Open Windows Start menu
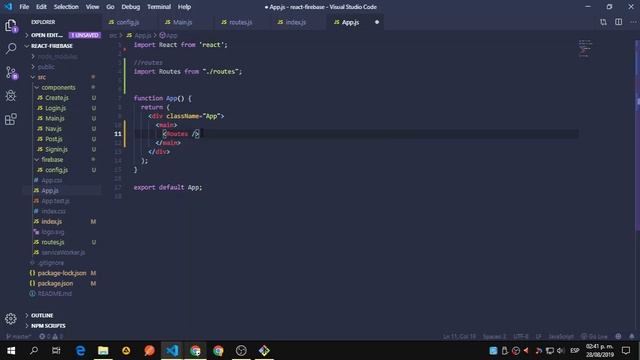The height and width of the screenshot is (360, 640). click(x=11, y=350)
